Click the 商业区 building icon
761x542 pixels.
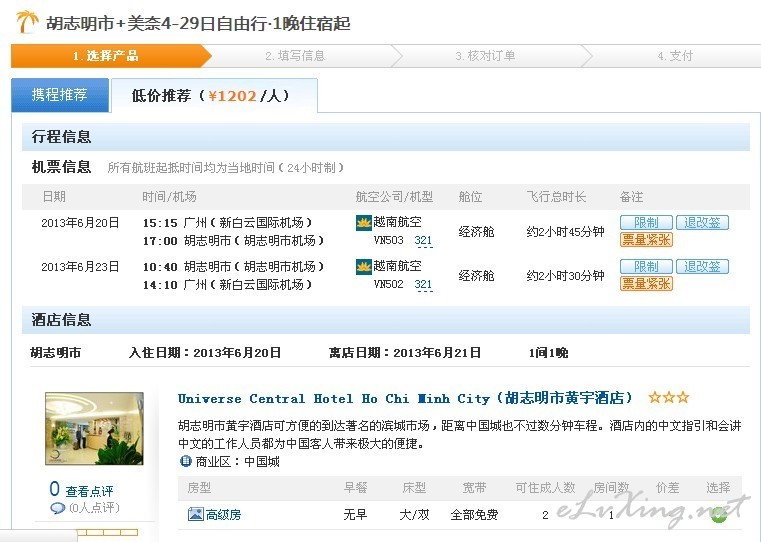point(185,461)
